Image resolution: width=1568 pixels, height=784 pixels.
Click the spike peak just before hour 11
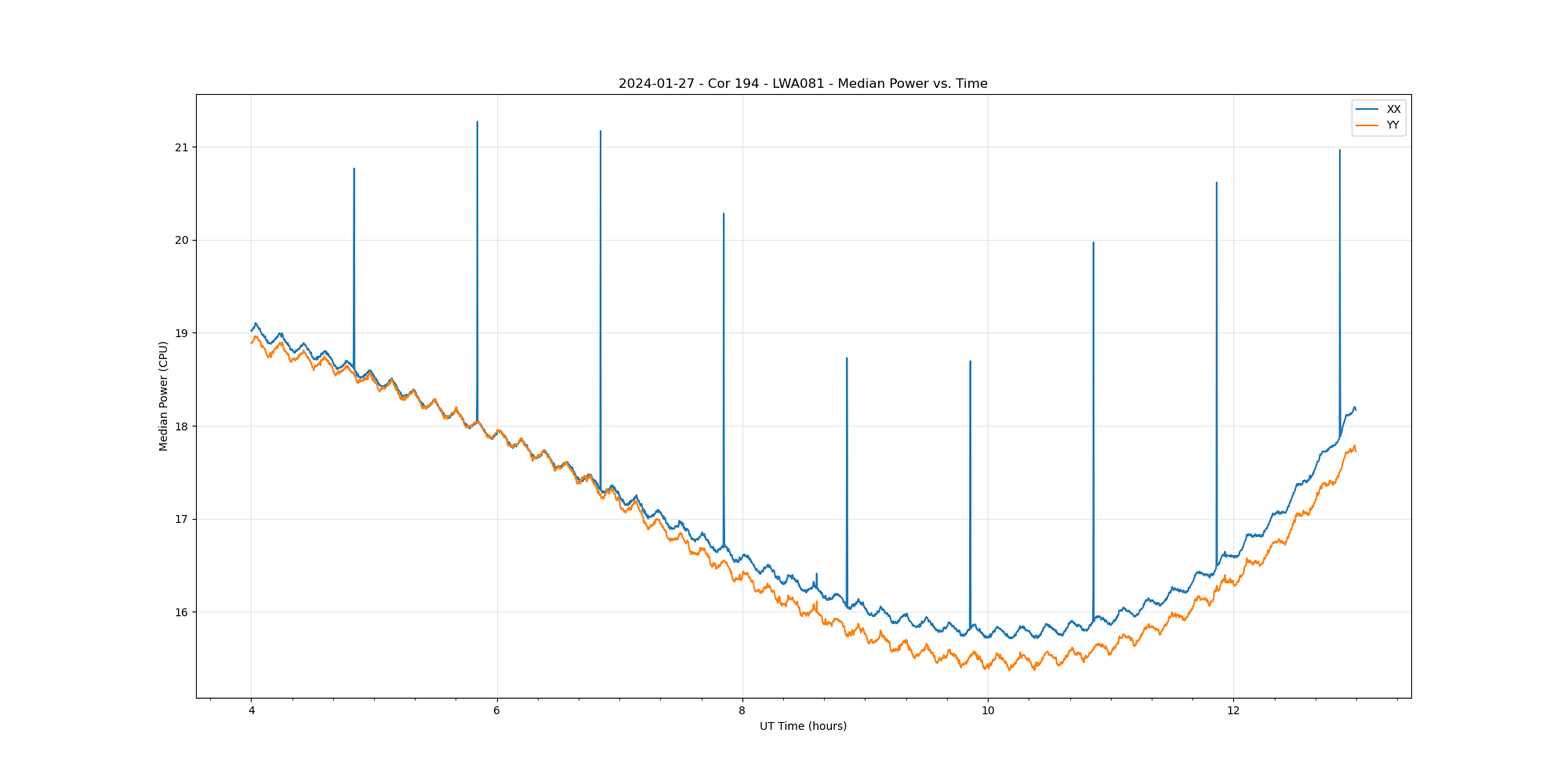point(1094,243)
